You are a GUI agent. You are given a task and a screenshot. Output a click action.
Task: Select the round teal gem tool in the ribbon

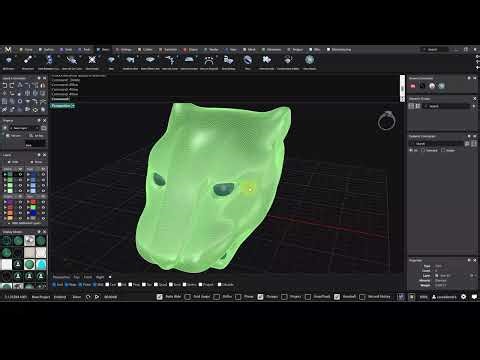[x=309, y=60]
